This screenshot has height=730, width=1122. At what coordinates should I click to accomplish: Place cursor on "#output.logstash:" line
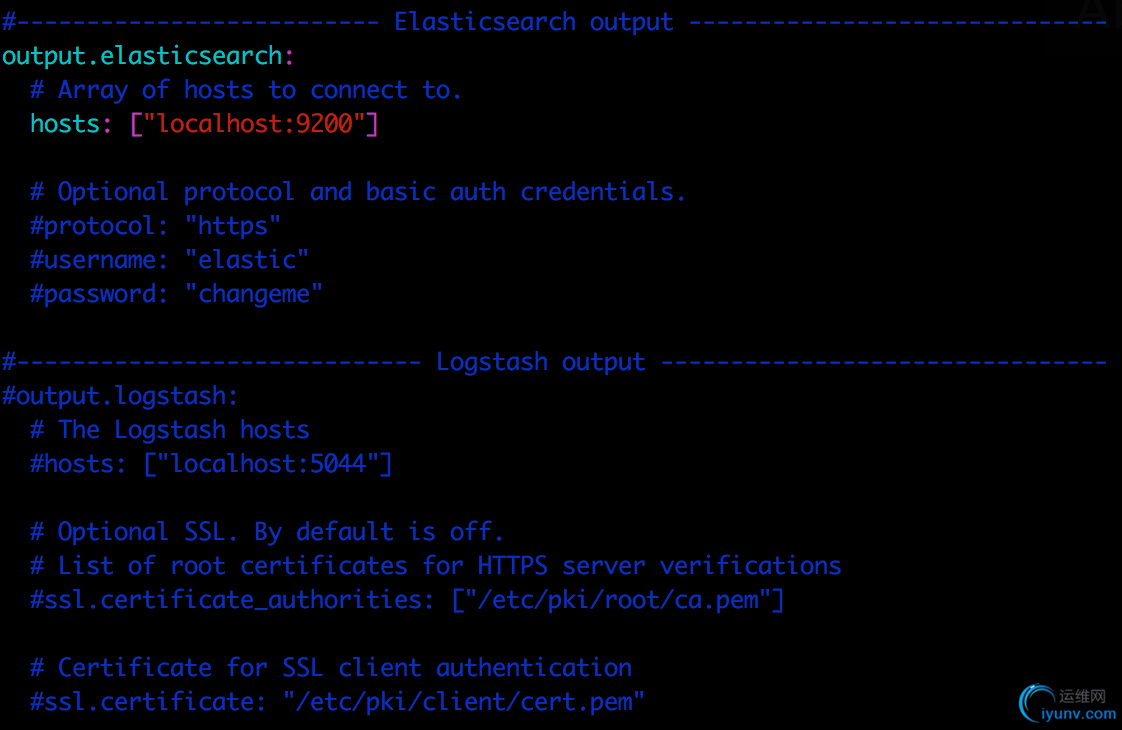(x=120, y=396)
